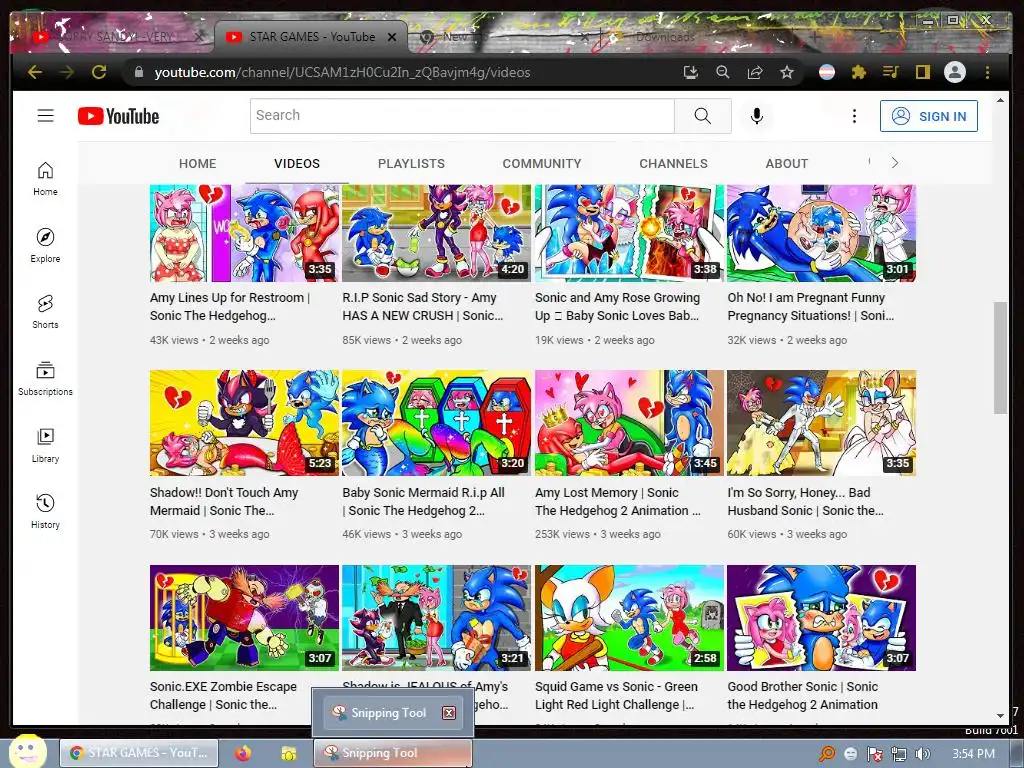
Task: Click the address bar URL
Action: (x=342, y=72)
